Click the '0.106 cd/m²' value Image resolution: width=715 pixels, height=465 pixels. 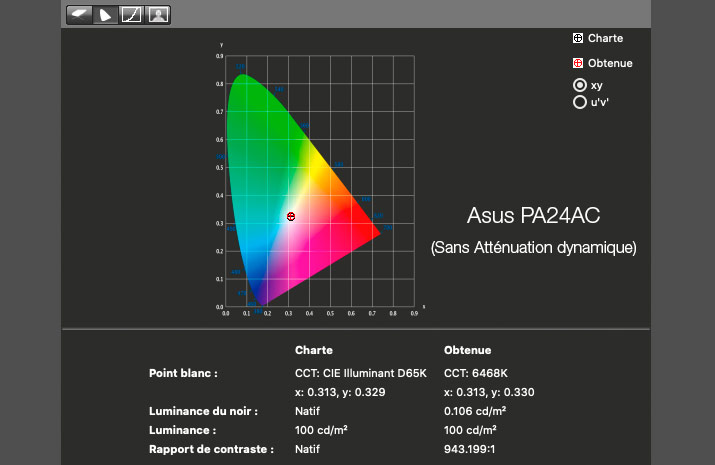click(475, 411)
